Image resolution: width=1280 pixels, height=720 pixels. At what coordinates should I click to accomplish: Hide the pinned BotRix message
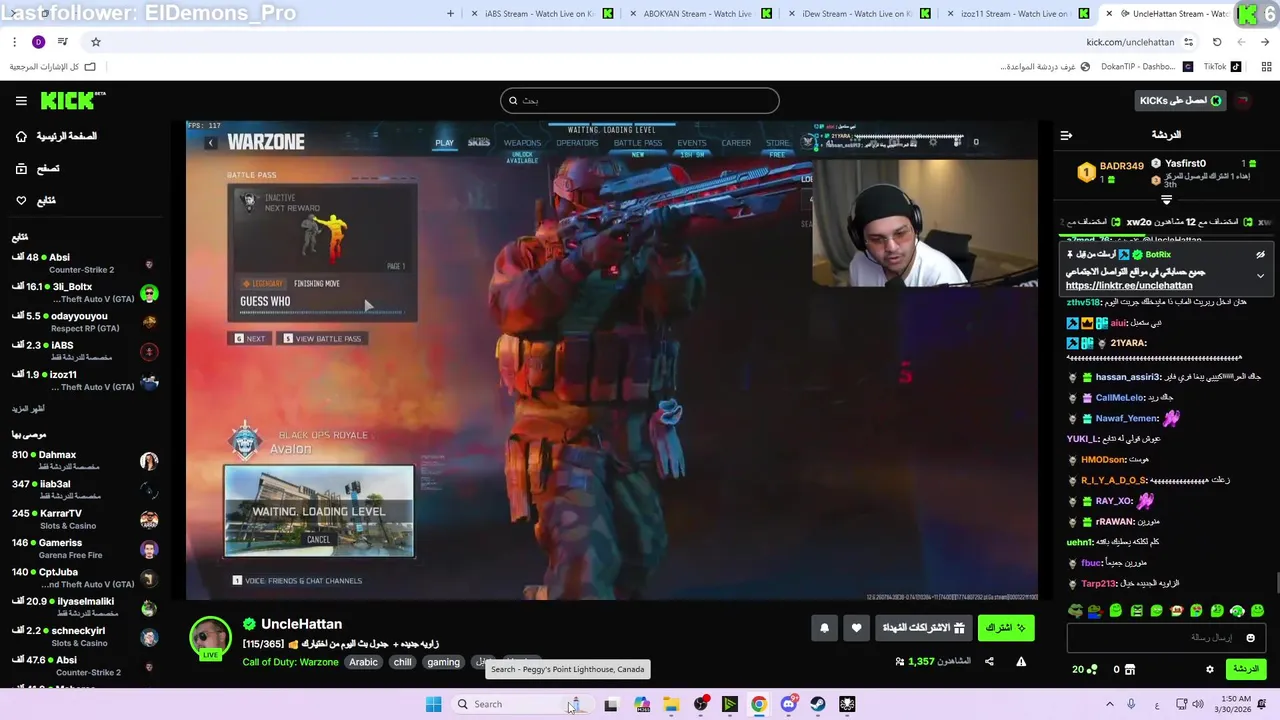tap(1260, 255)
